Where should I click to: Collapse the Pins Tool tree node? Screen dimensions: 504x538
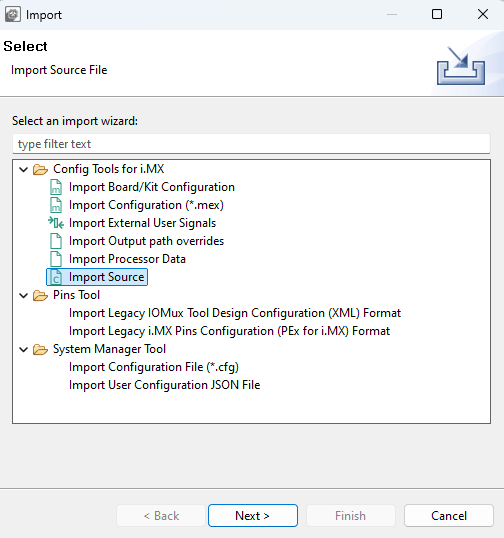23,295
